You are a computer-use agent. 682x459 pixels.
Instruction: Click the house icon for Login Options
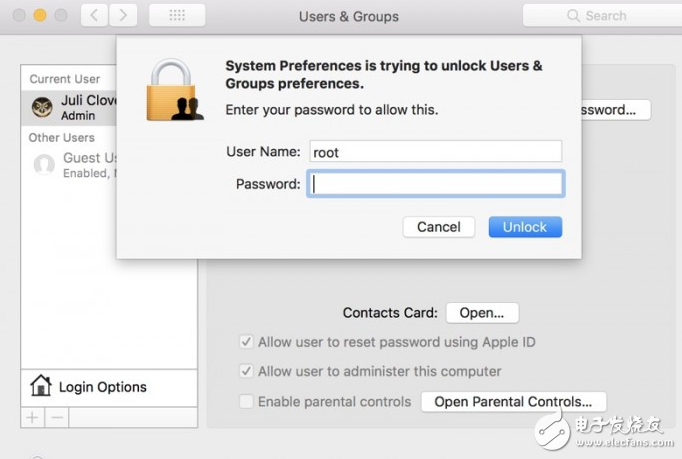(x=41, y=386)
